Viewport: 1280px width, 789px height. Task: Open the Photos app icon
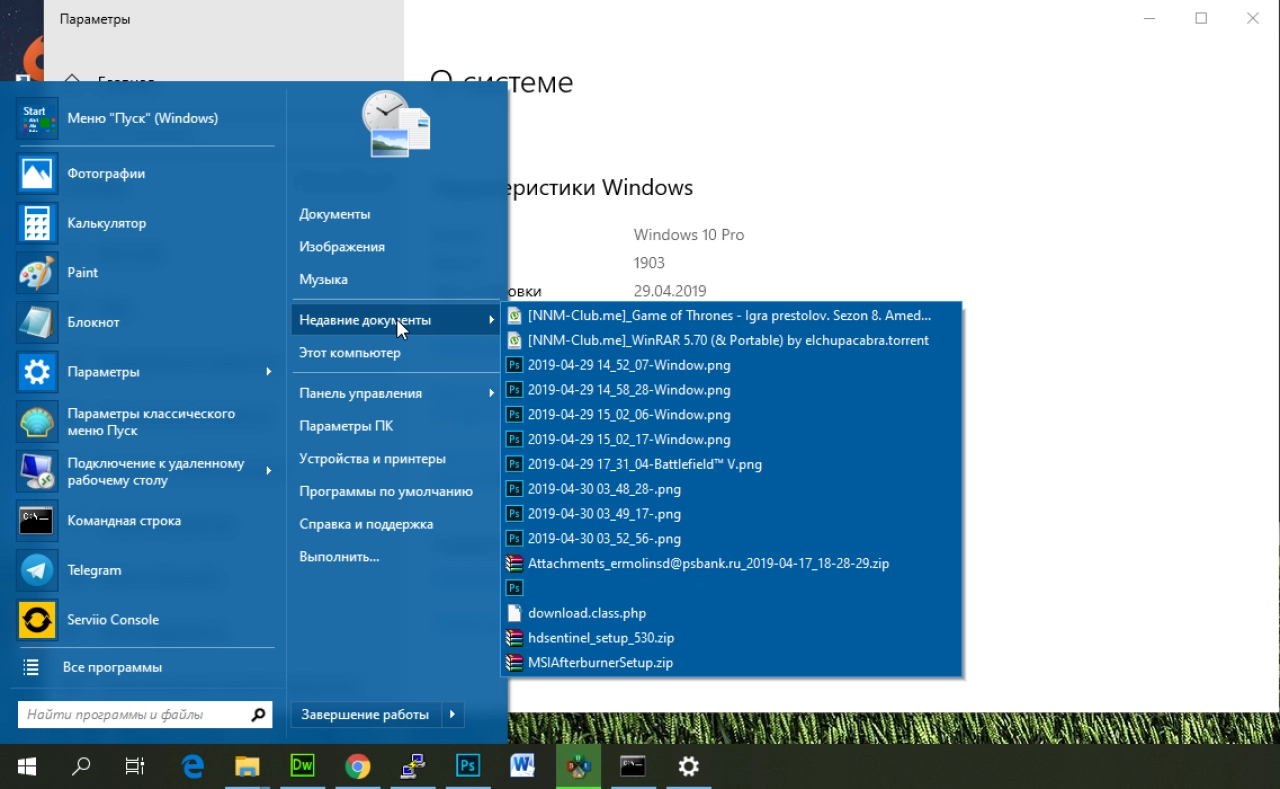[x=38, y=174]
